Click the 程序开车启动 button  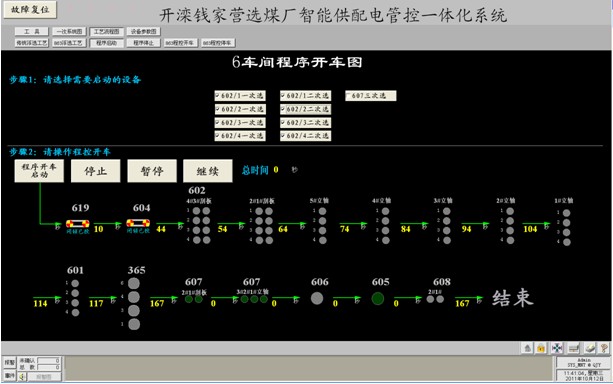[x=39, y=170]
